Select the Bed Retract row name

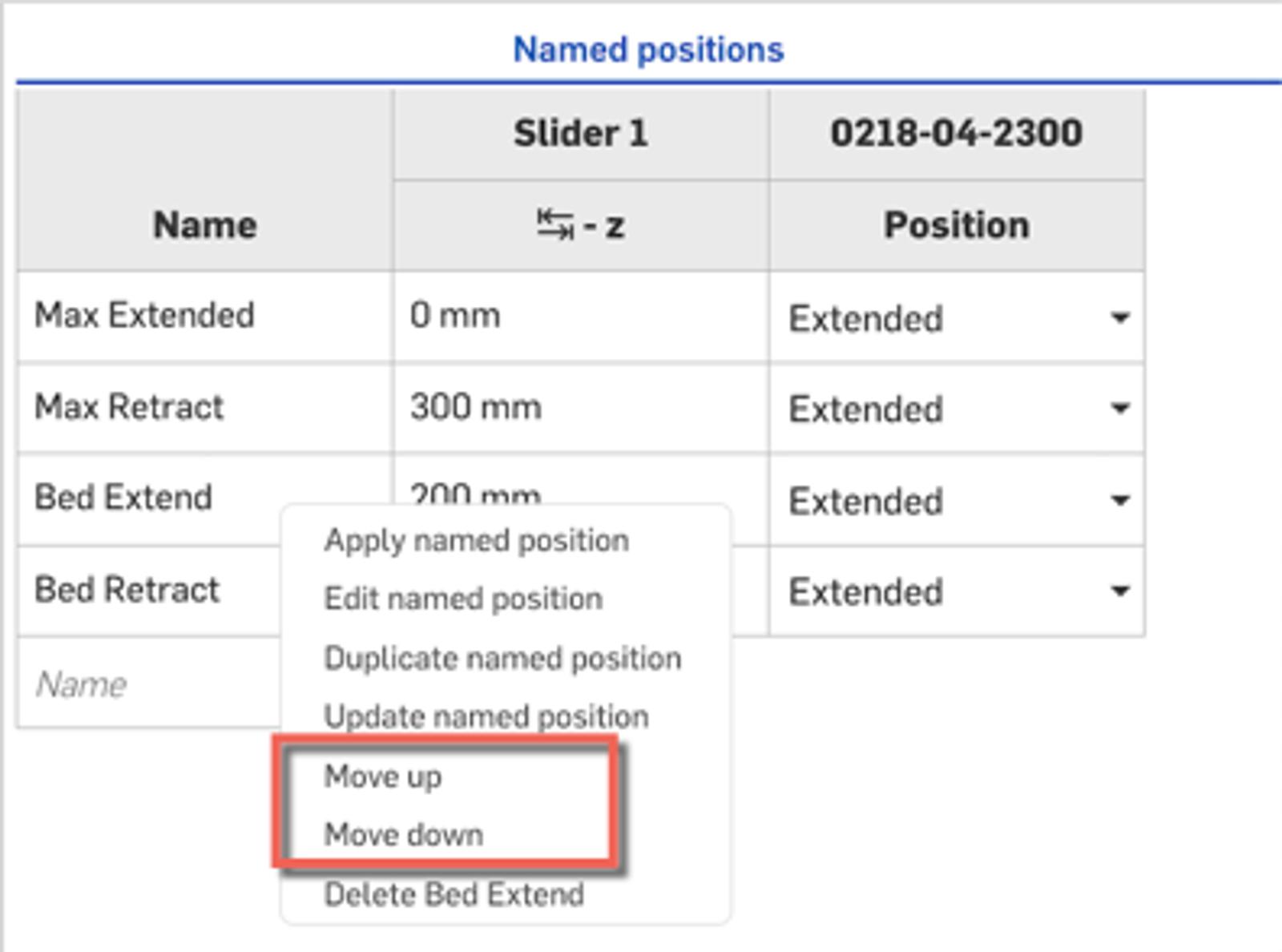tap(127, 591)
